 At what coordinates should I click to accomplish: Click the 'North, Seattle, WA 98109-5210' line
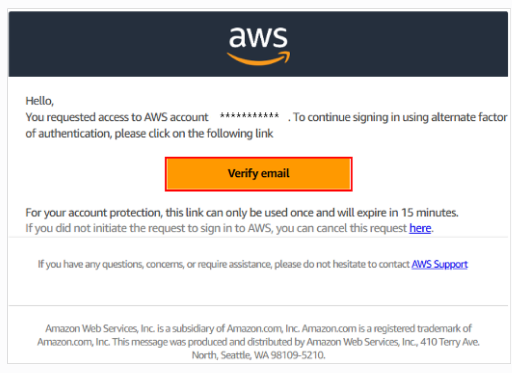(258, 355)
